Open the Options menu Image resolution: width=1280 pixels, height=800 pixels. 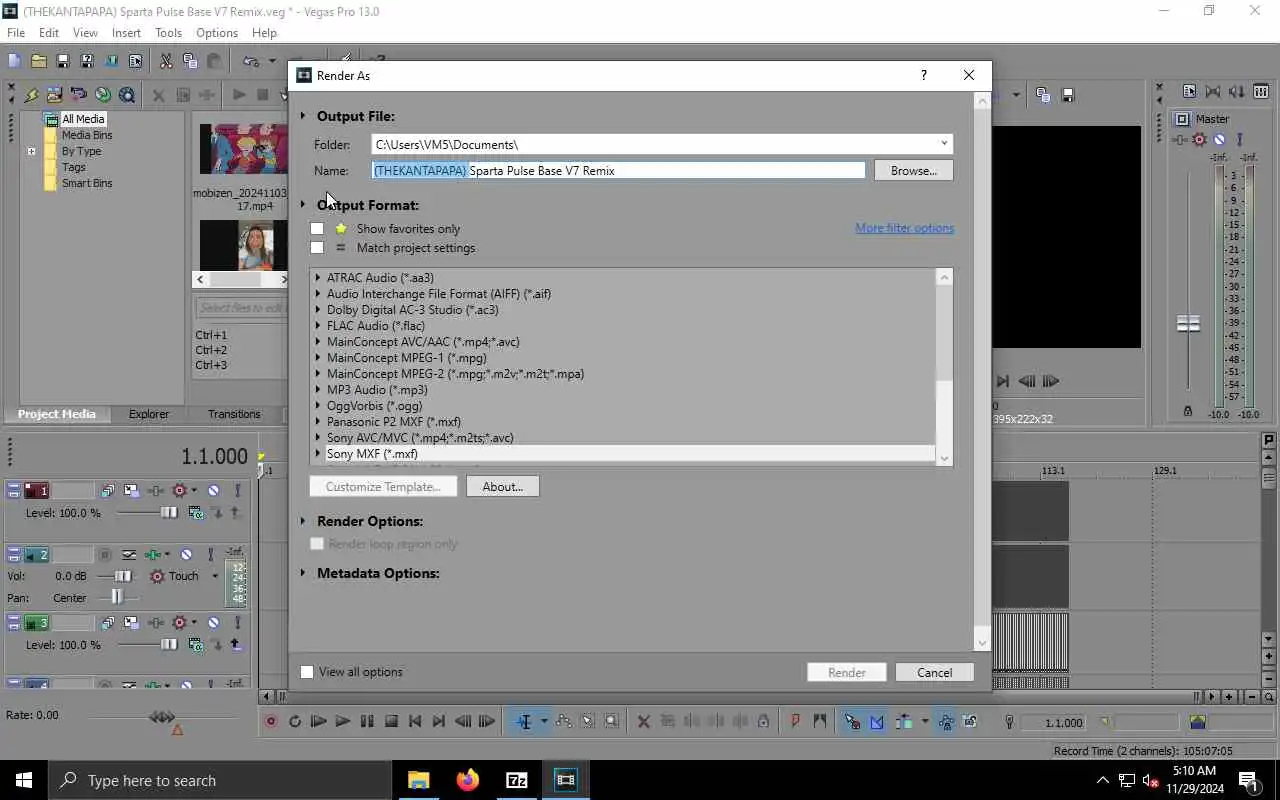coord(217,33)
